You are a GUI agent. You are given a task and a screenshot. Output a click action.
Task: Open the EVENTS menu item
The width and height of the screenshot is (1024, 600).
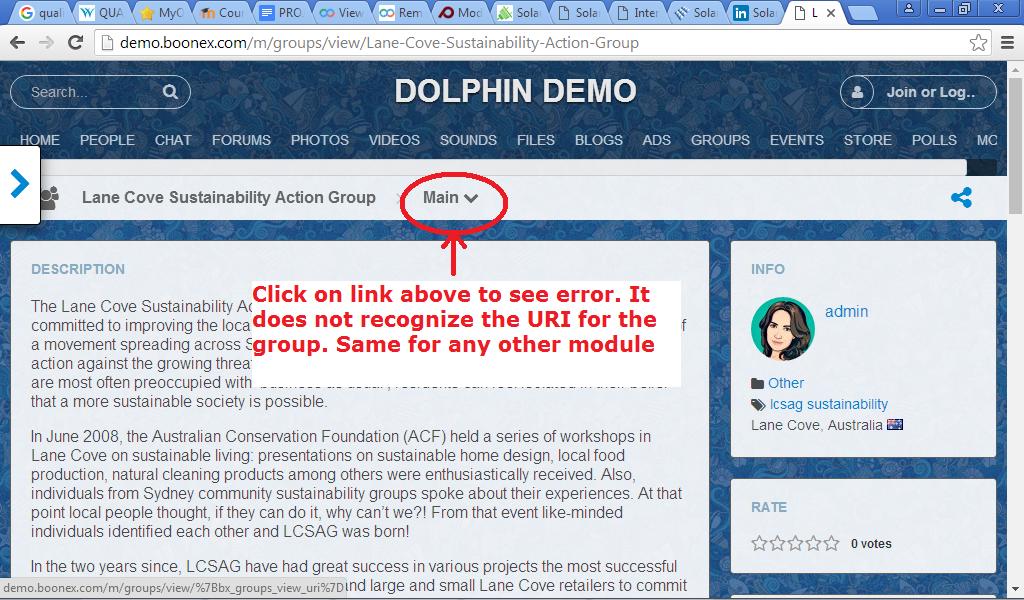click(796, 140)
